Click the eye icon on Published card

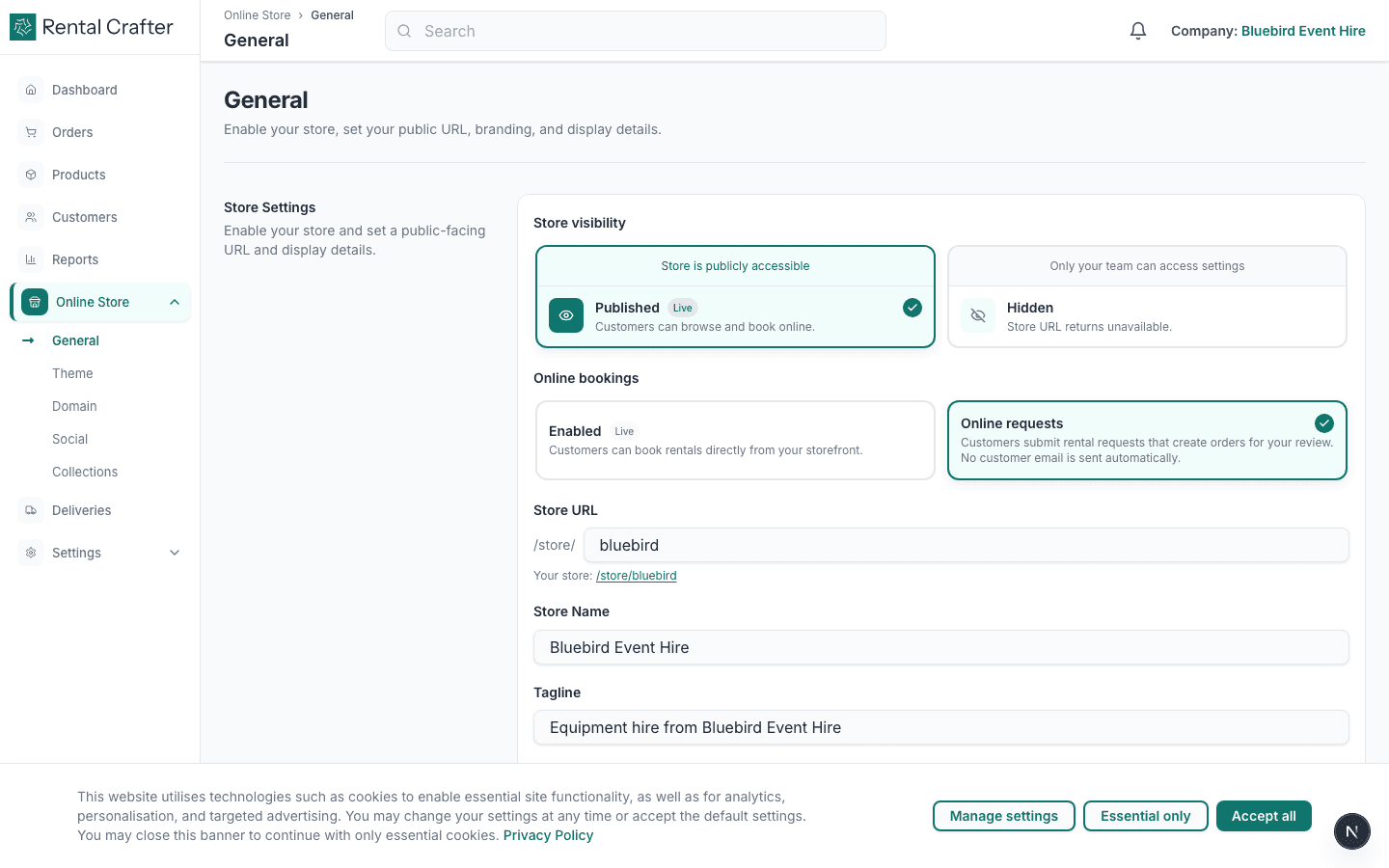point(566,315)
